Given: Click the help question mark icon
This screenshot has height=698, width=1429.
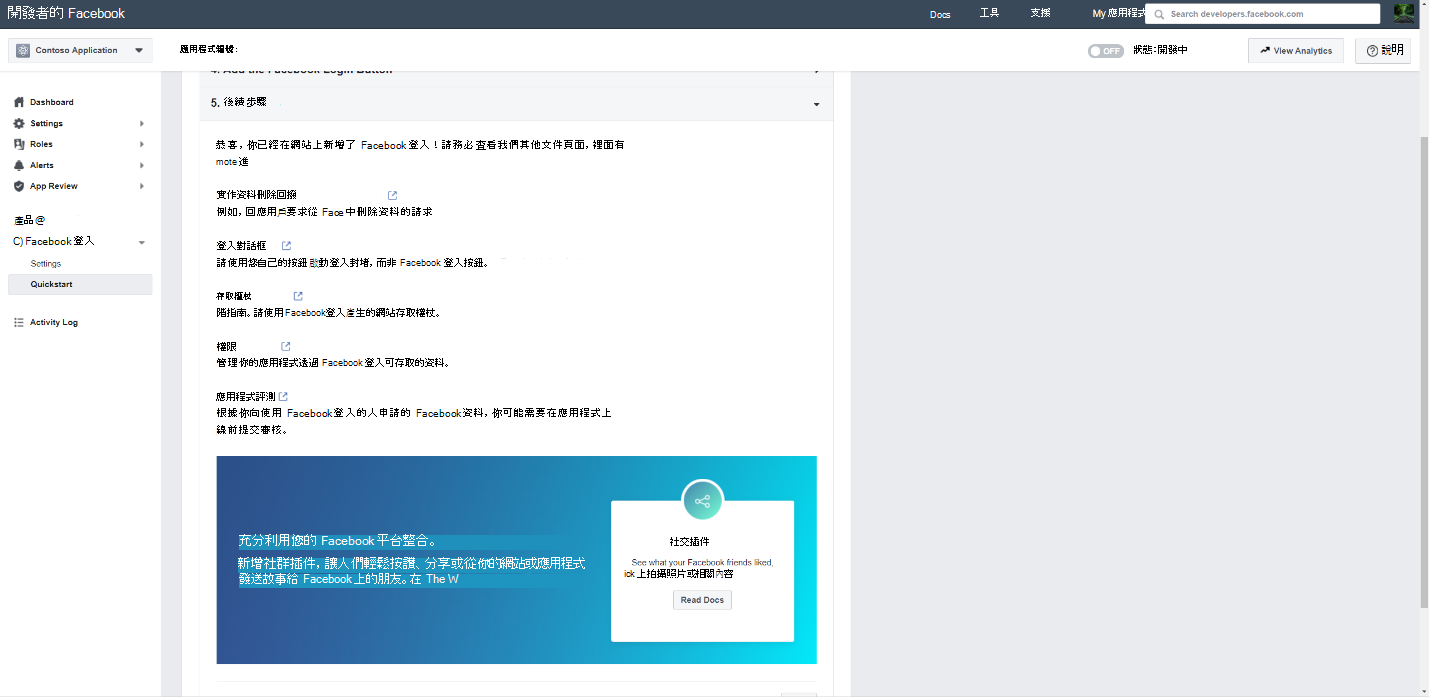Looking at the screenshot, I should coord(1373,50).
